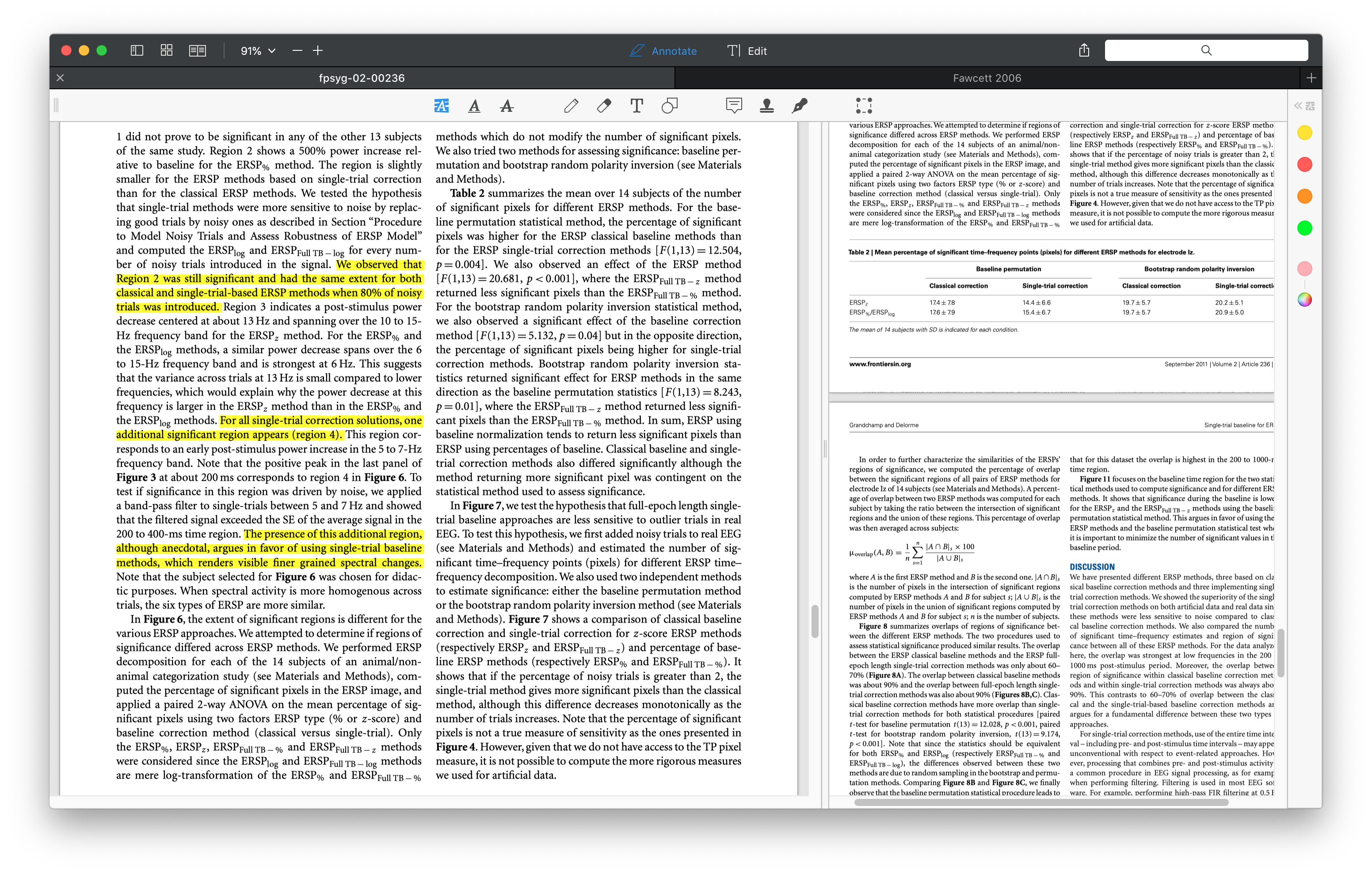Click the split view divider handle
Image resolution: width=1372 pixels, height=874 pixels.
pyautogui.click(x=824, y=449)
